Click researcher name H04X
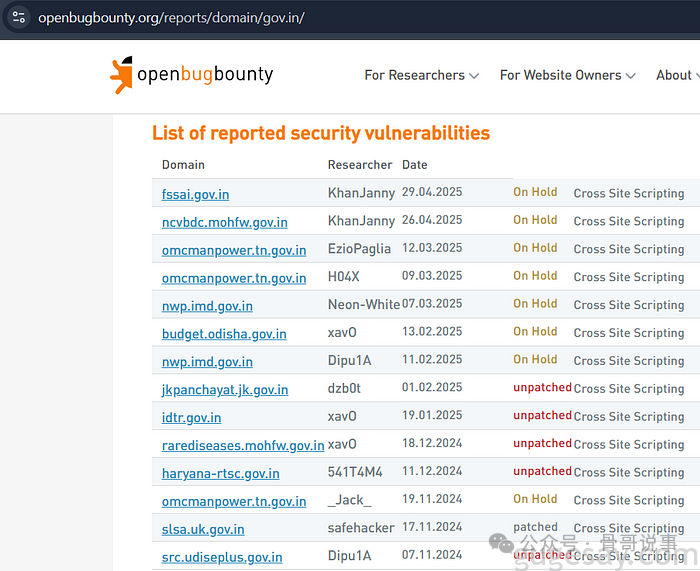Screen dimensions: 700x571 click(343, 276)
